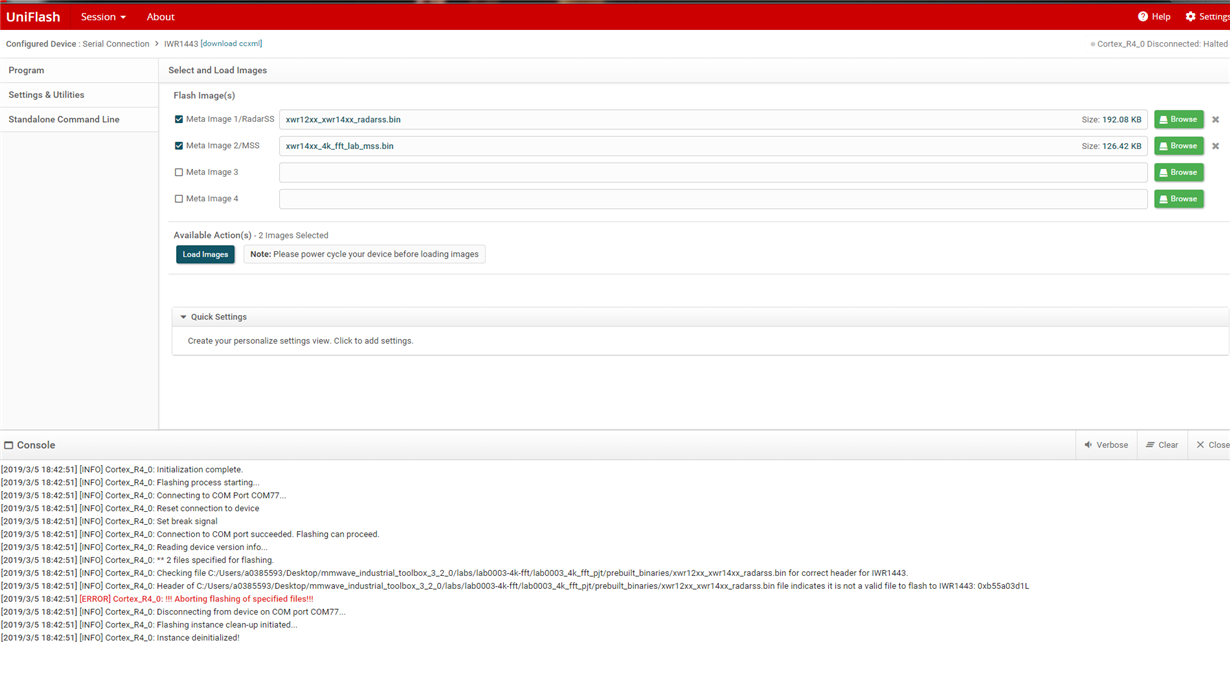Click the Serial Connection breadcrumb text

(x=115, y=44)
